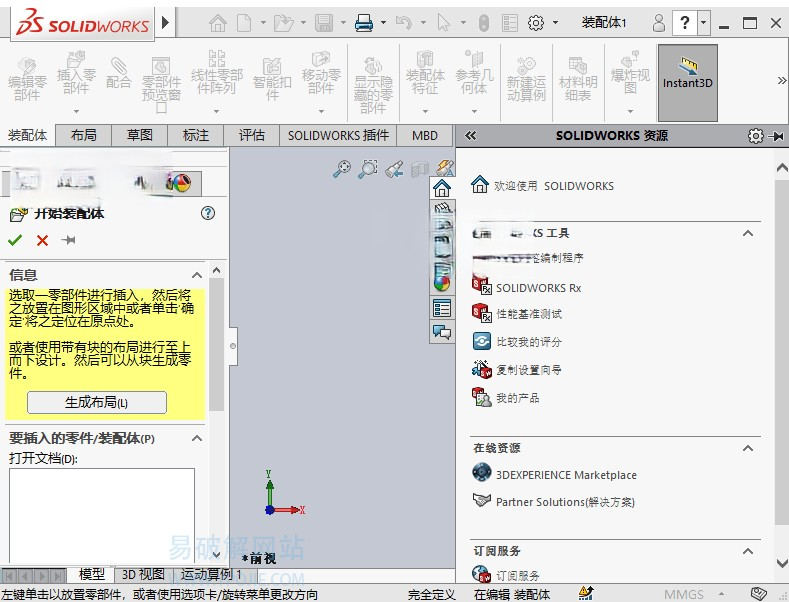The image size is (789, 602).
Task: Click 爆炸视图 (Exploded View) tool
Action: (630, 73)
